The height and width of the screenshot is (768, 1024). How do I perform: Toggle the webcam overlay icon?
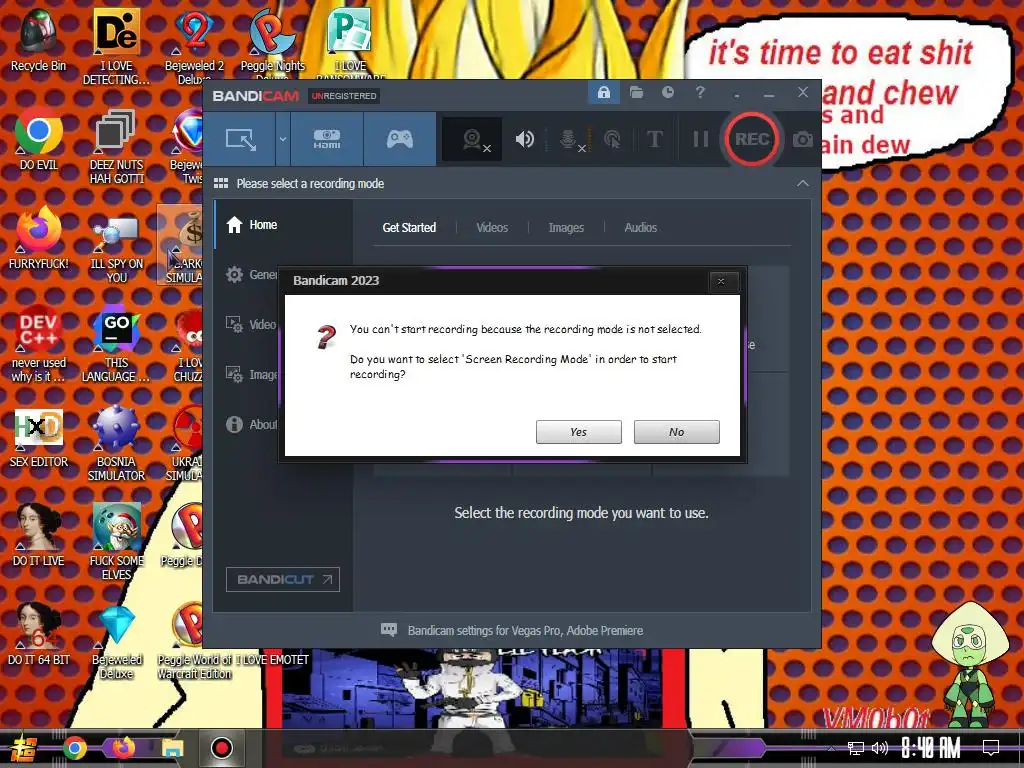point(473,140)
